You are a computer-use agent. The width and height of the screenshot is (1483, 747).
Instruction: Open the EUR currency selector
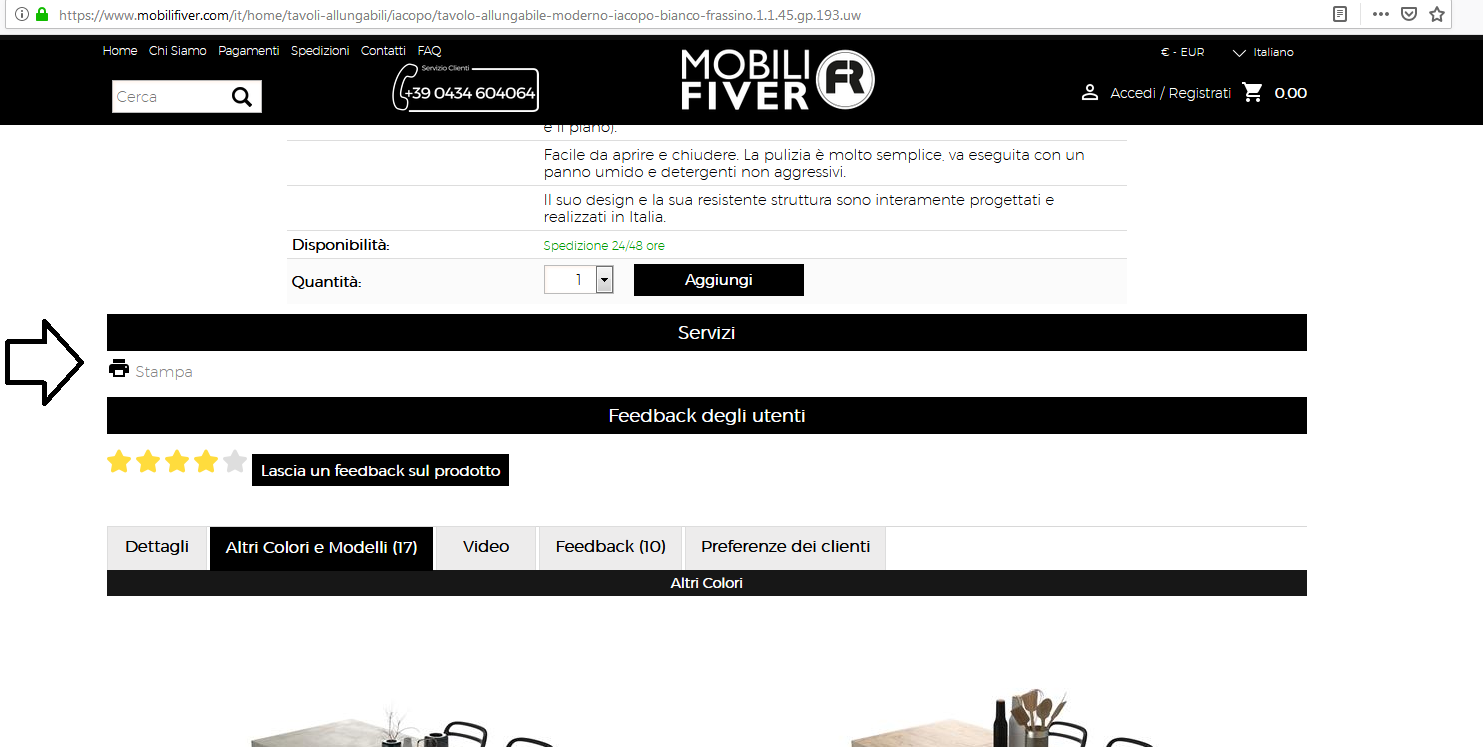tap(1182, 52)
